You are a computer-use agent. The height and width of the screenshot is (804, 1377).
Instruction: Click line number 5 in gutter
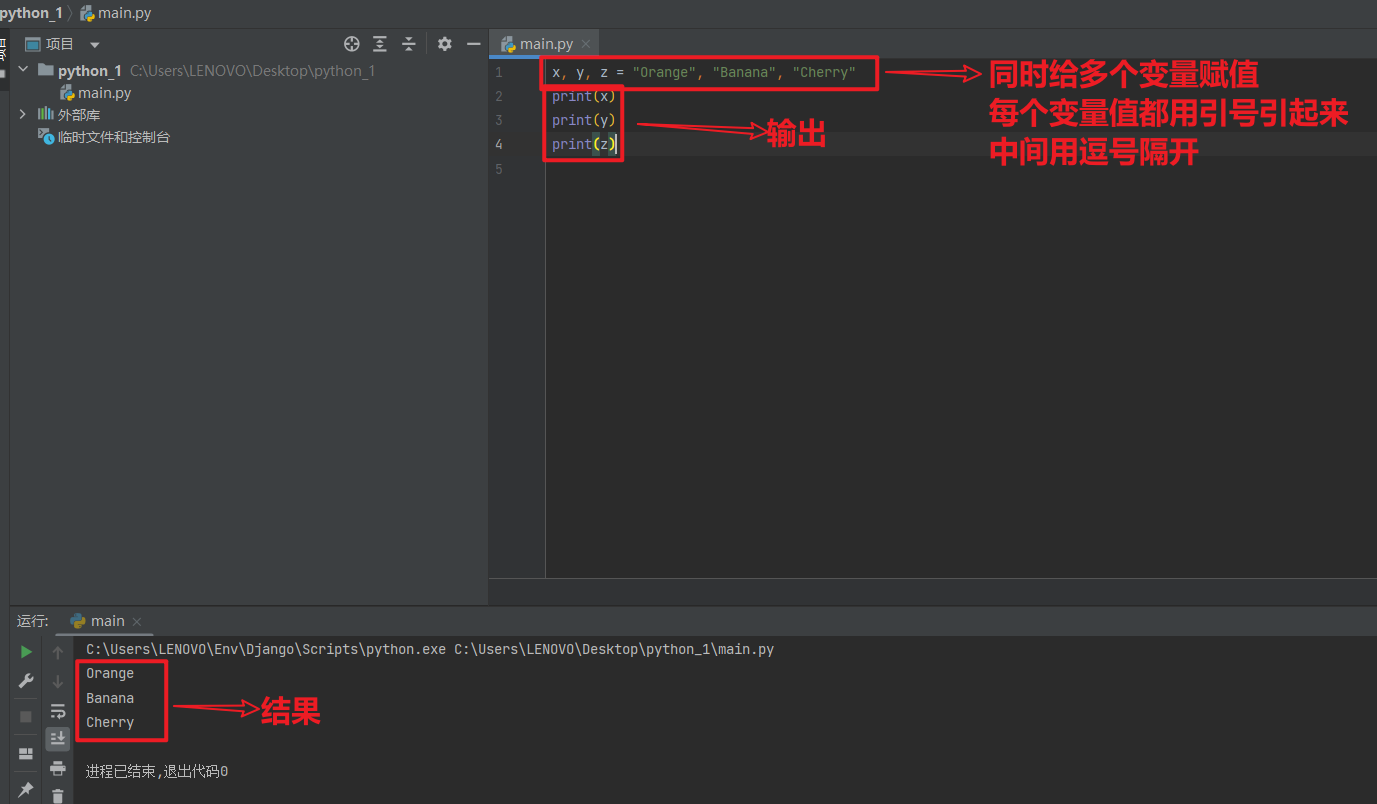499,169
